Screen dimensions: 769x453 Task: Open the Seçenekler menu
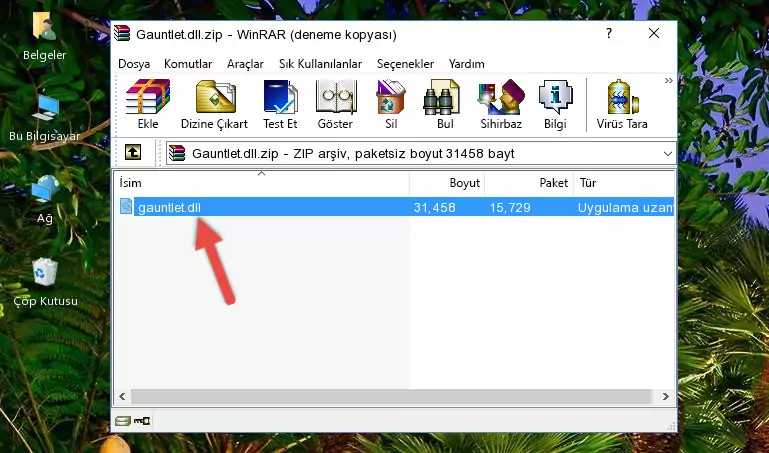pyautogui.click(x=405, y=64)
